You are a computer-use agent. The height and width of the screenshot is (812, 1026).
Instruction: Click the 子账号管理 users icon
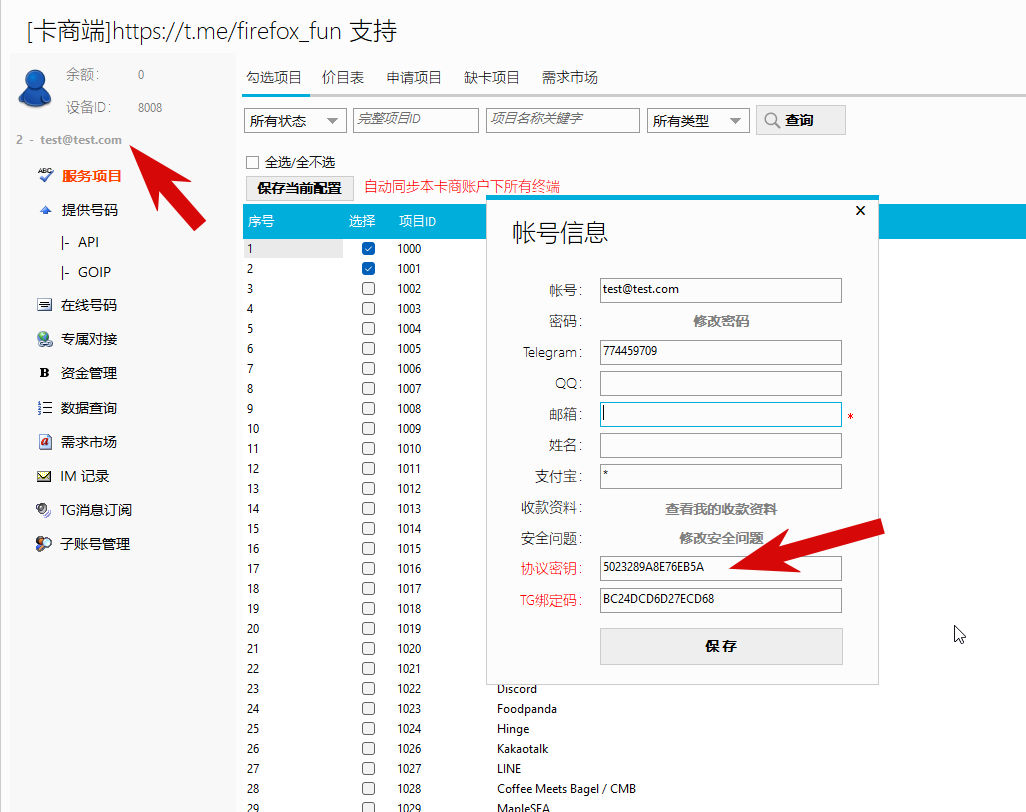(44, 544)
